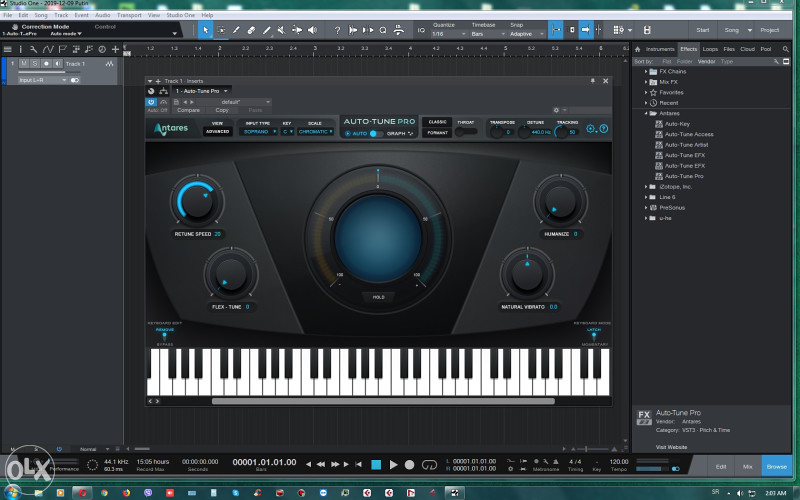
Task: Pin the Track 1 Inserts window
Action: 593,81
